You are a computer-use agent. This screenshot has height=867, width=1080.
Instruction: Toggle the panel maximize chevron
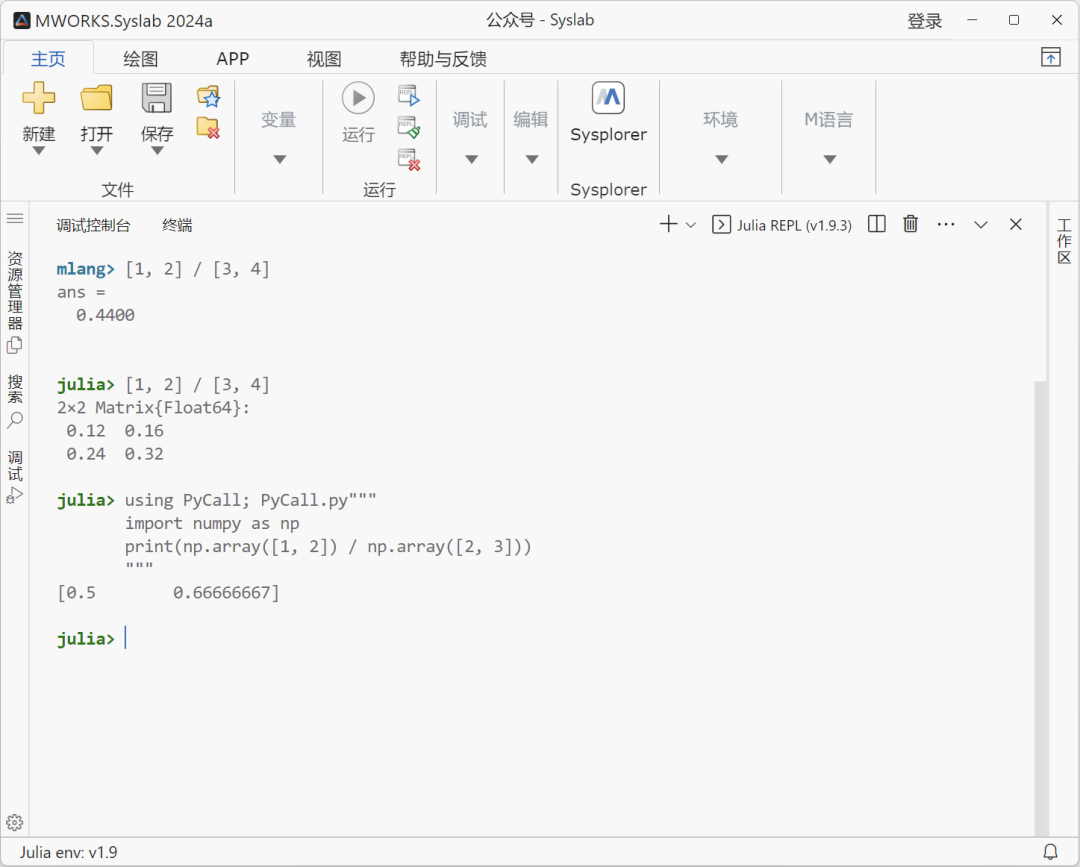tap(981, 224)
